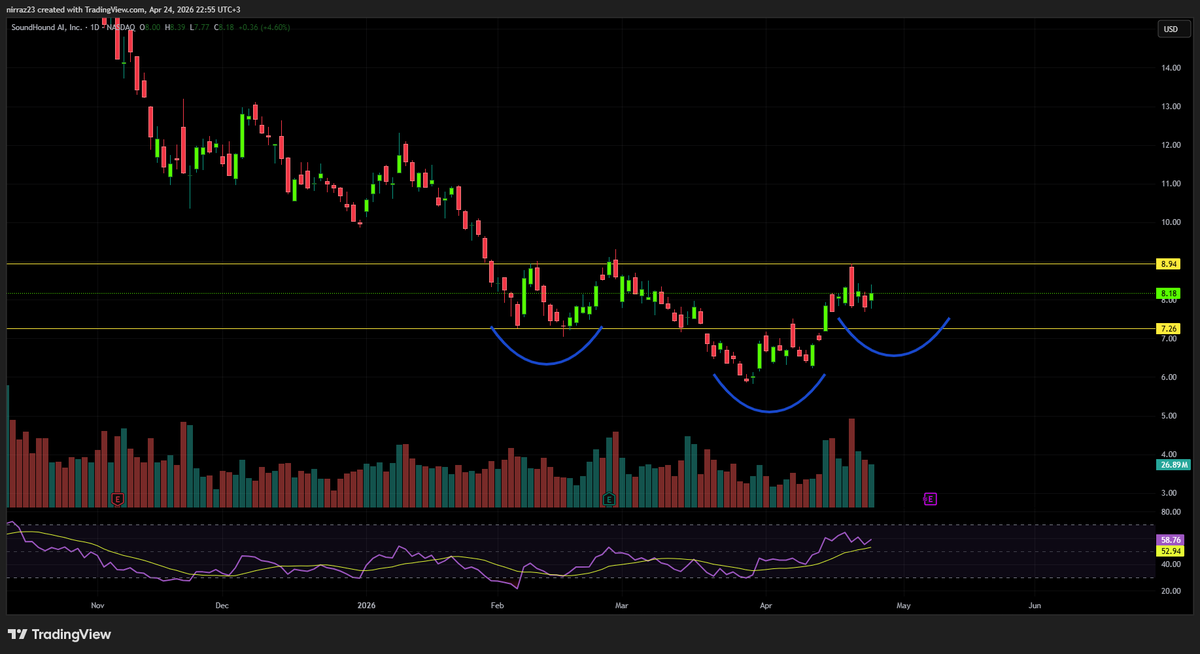Click the 2026 label on the date axis
Screen dimensions: 1200x654
[366, 605]
